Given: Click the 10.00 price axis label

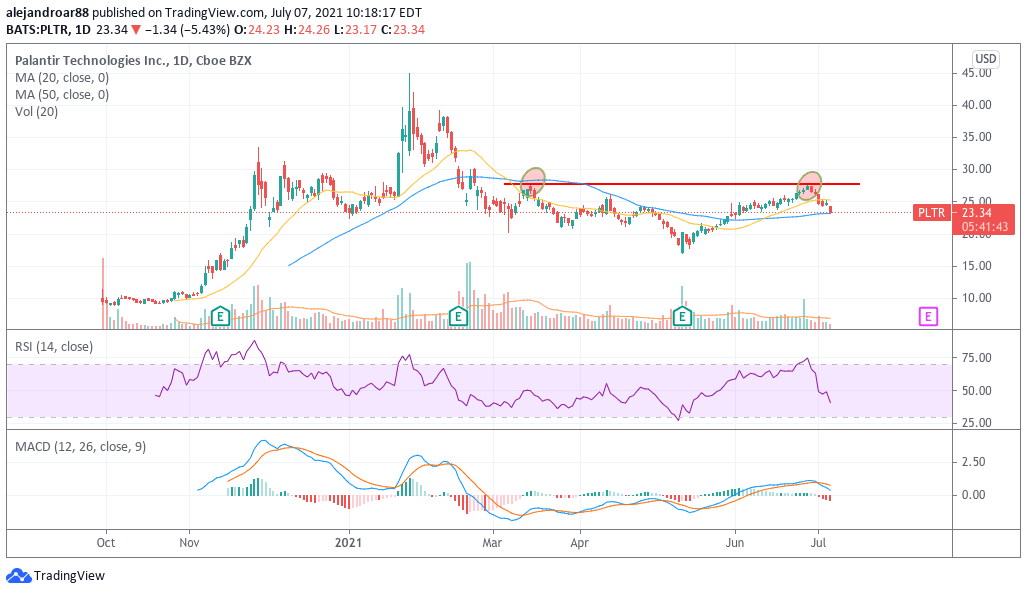Looking at the screenshot, I should coord(976,298).
